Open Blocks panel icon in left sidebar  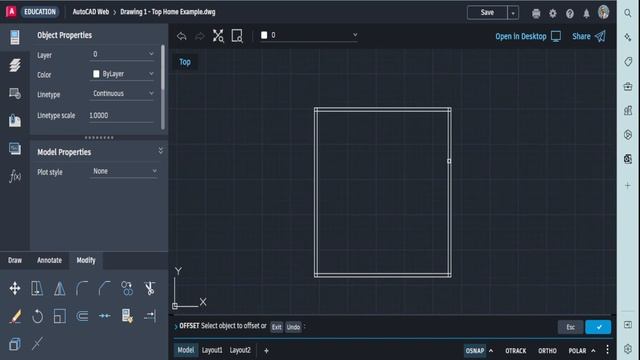click(15, 93)
